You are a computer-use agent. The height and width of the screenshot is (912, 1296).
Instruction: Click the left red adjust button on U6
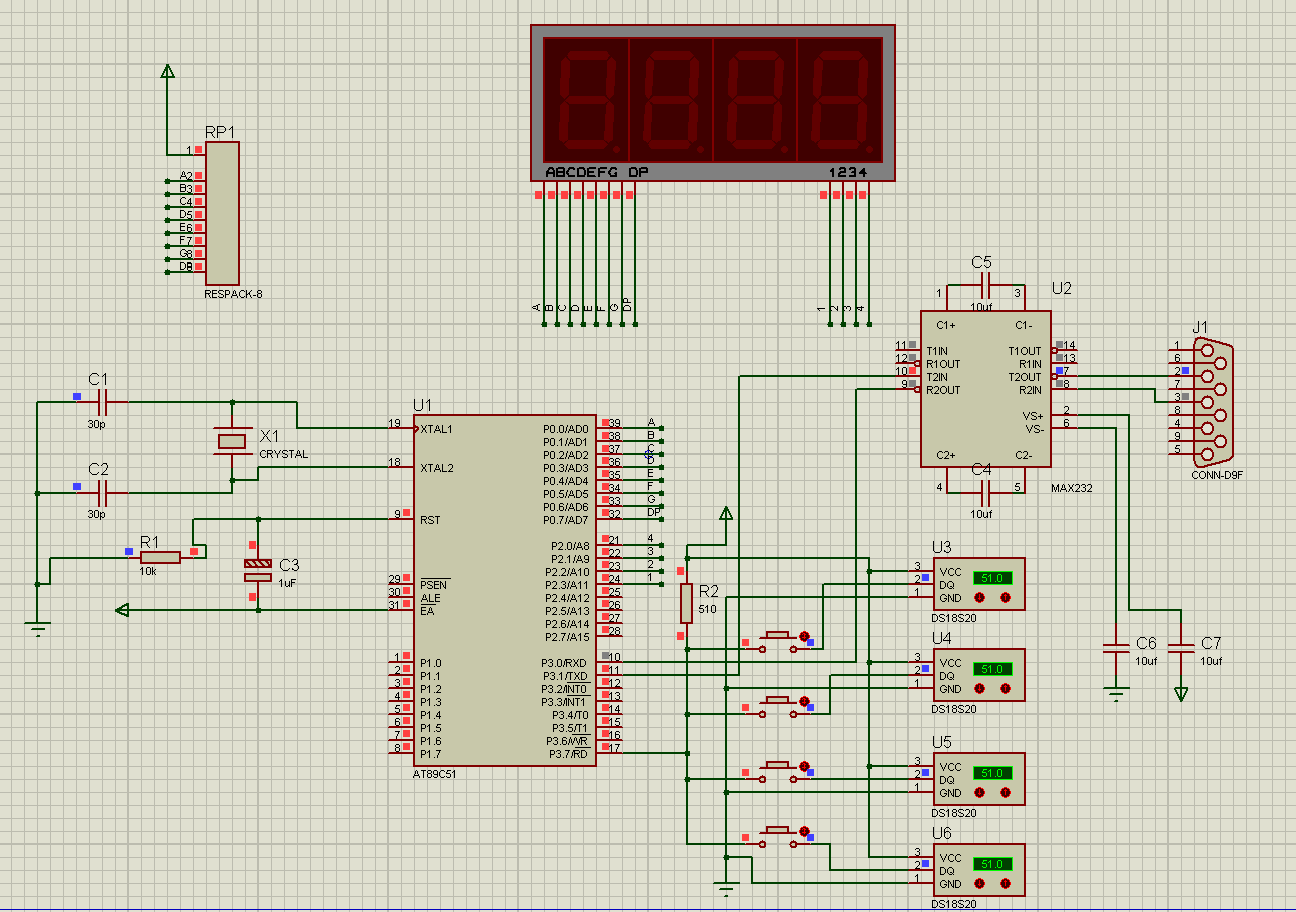[980, 884]
